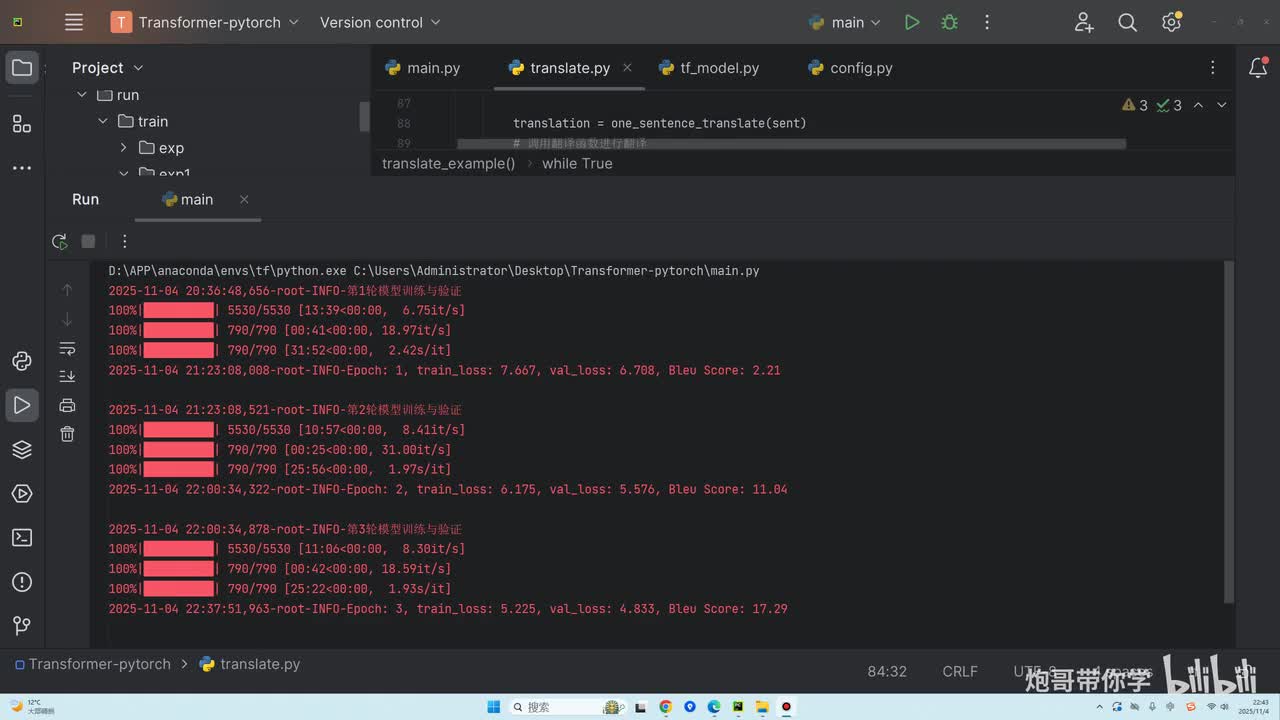Toggle scroll to end of console
The image size is (1280, 720).
coord(67,376)
